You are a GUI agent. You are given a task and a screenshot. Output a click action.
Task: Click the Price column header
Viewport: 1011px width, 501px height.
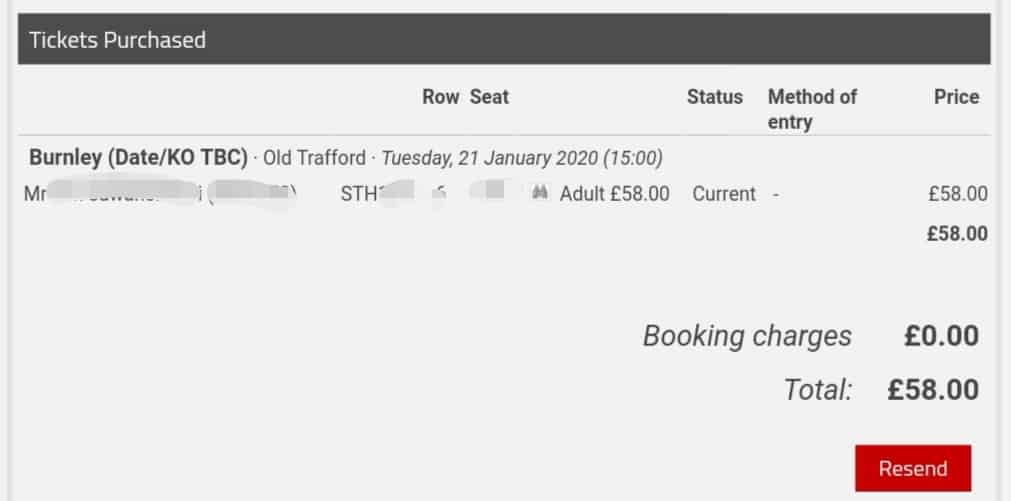(957, 97)
